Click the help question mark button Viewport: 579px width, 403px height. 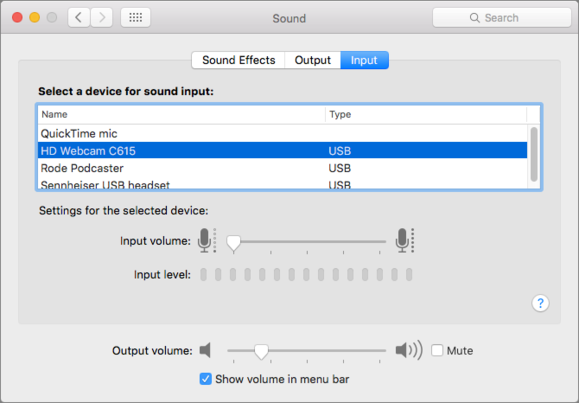click(540, 303)
